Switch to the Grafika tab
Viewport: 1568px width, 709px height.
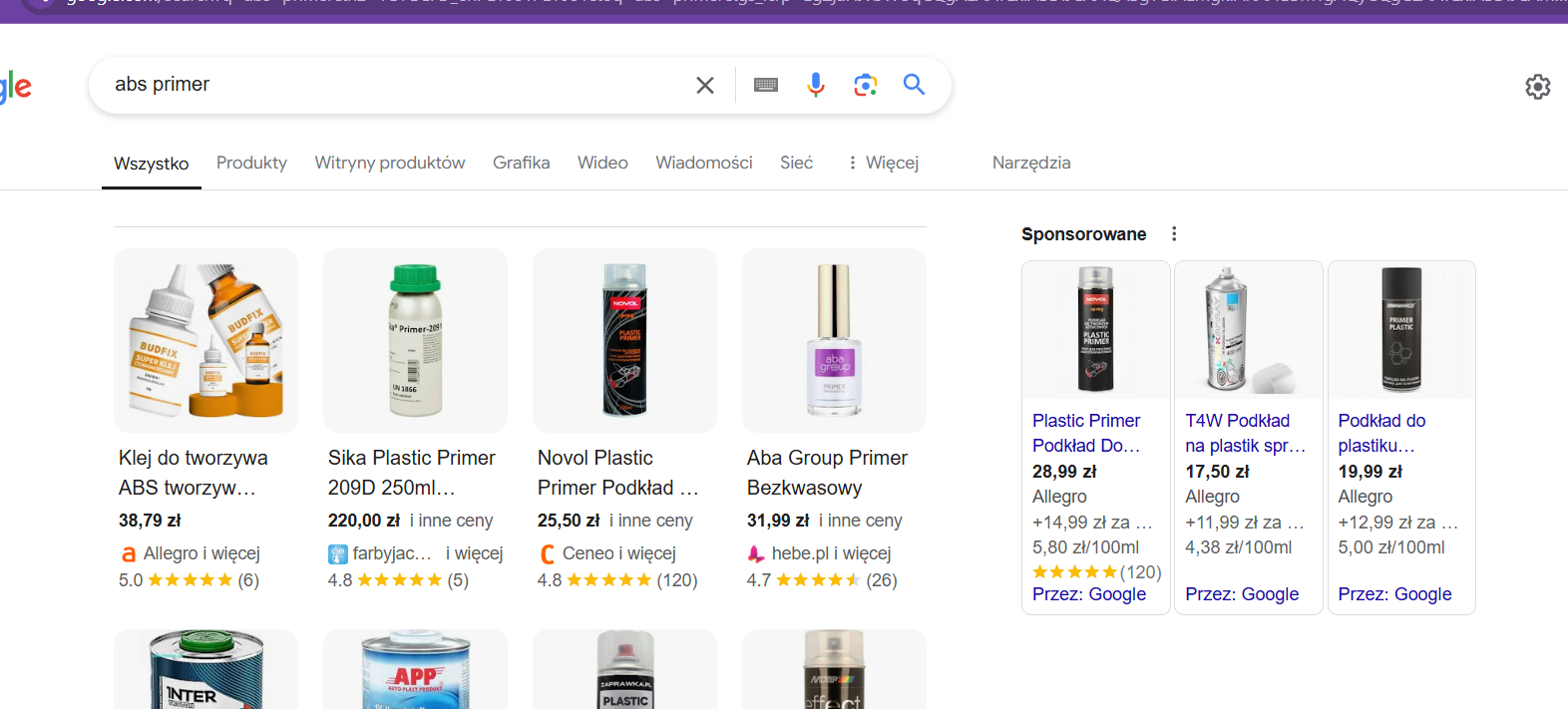521,163
